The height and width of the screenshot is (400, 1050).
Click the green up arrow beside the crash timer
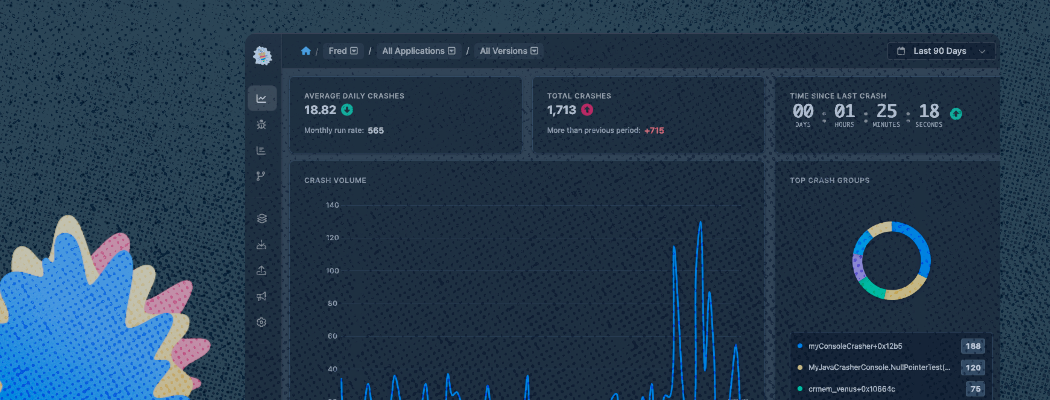[956, 113]
